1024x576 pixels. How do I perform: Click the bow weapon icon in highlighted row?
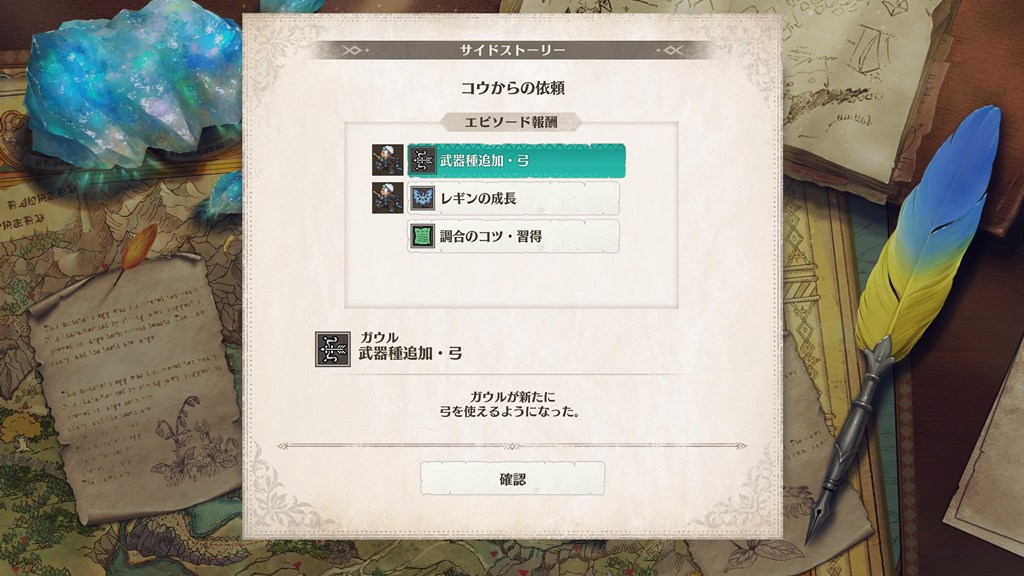(422, 161)
